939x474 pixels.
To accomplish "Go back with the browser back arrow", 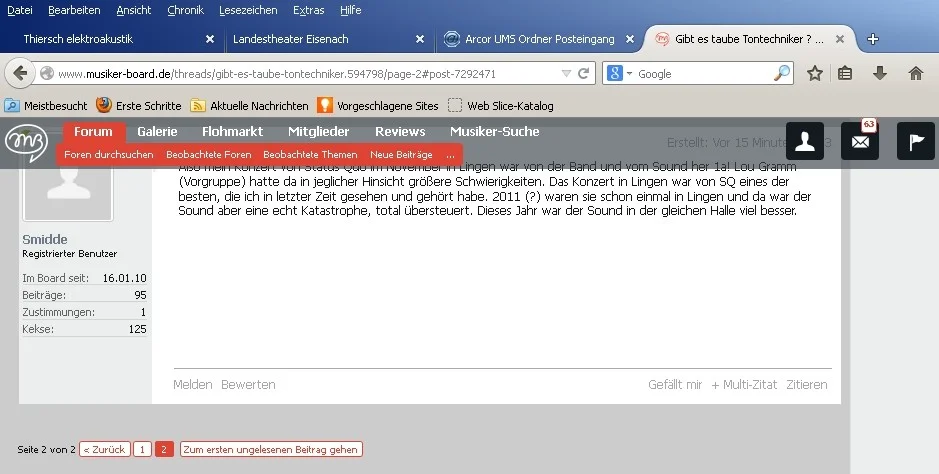I will click(20, 73).
